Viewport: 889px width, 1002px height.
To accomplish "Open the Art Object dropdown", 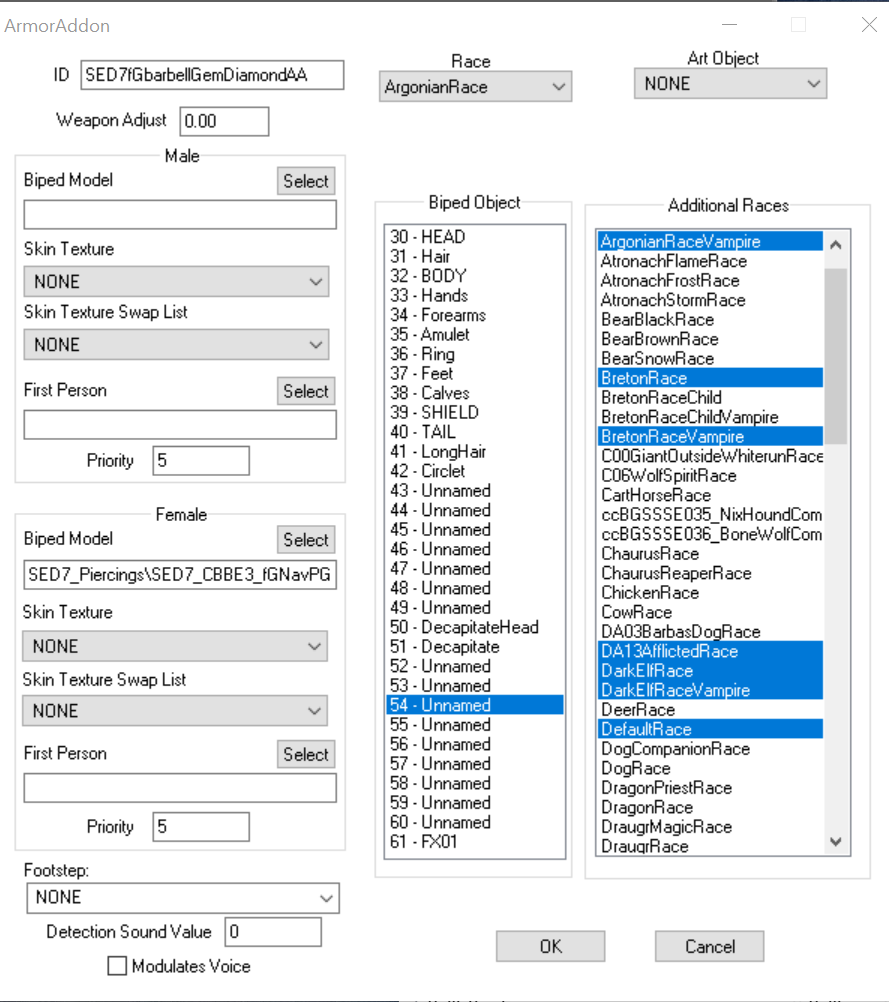I will 730,84.
